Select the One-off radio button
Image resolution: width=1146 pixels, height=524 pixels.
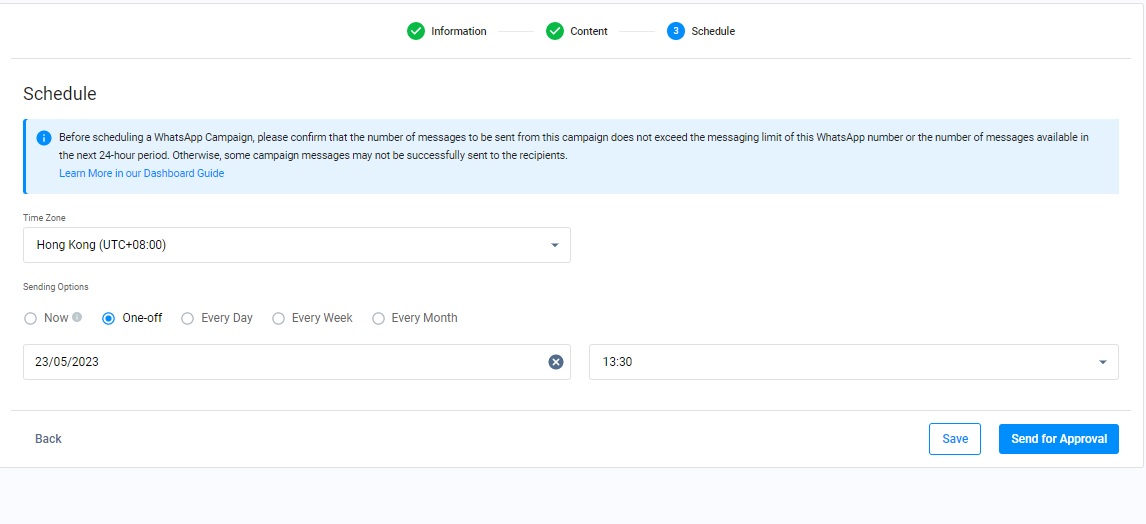(109, 319)
